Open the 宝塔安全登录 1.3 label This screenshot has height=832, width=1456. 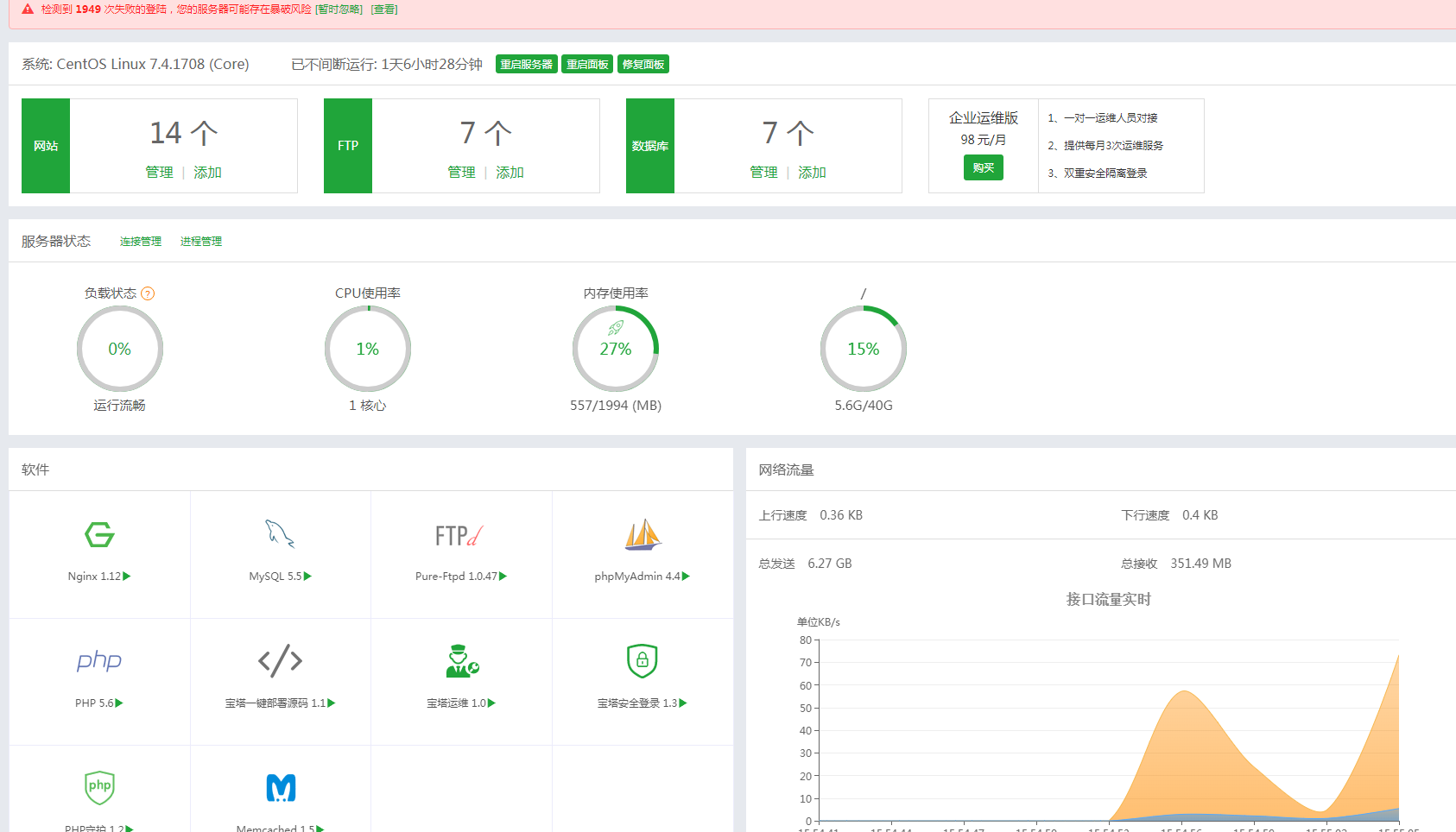point(637,703)
